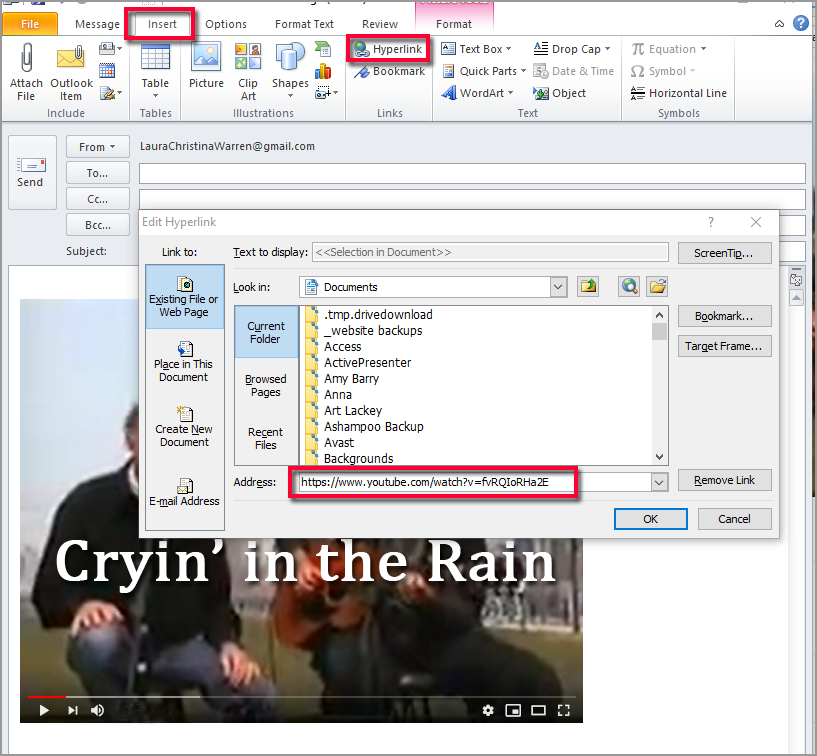Show Browsed Pages in the dialog
Viewport: 817px width, 756px height.
pyautogui.click(x=266, y=386)
